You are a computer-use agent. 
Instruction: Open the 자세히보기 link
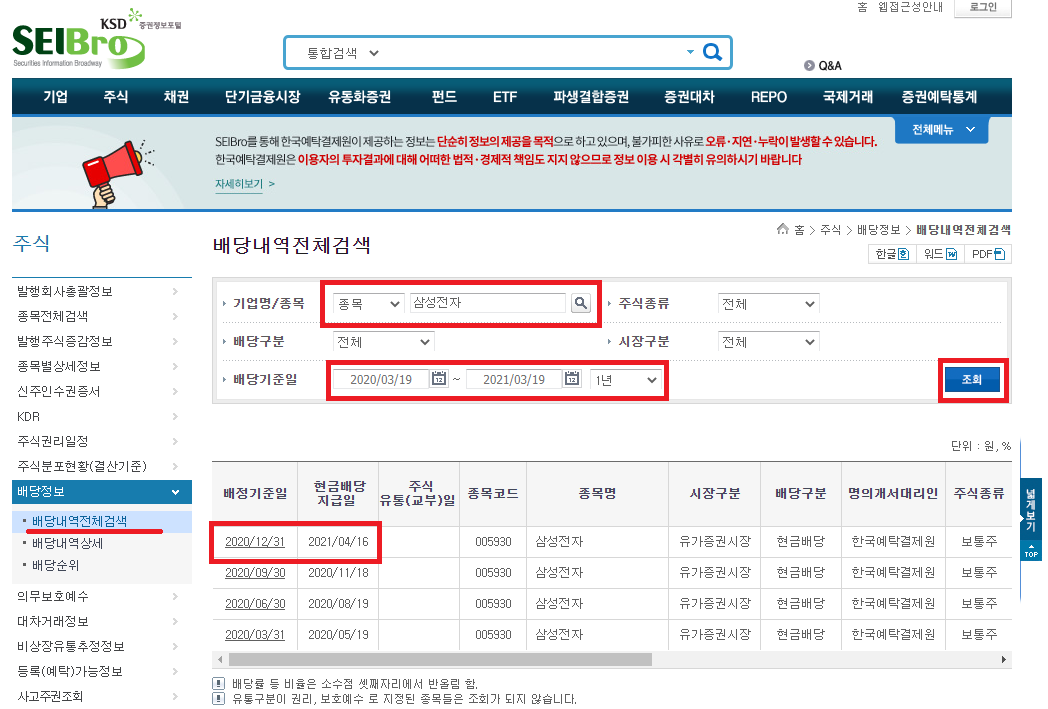pos(239,184)
